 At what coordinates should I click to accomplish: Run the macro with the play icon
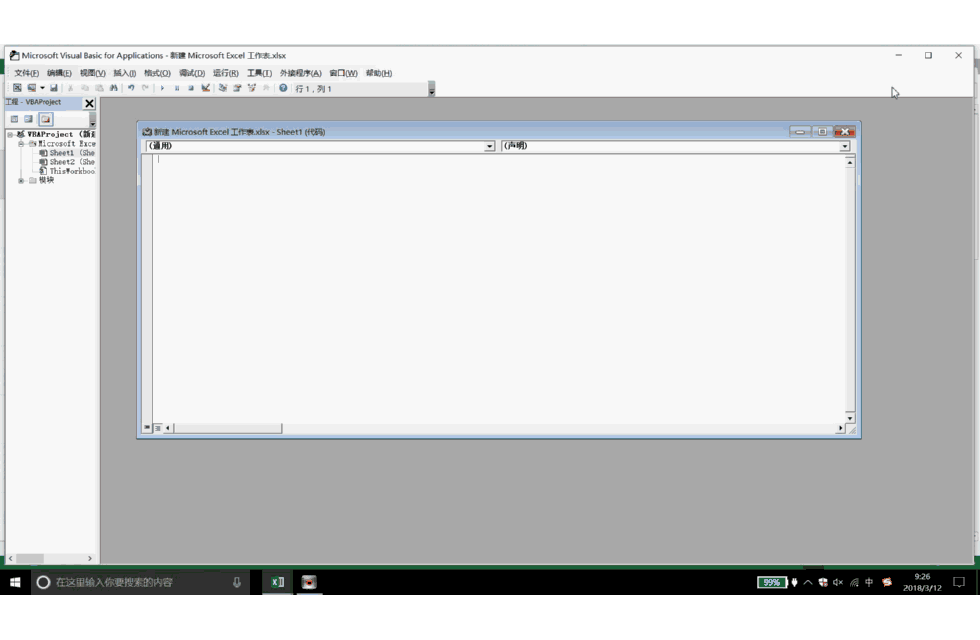[x=162, y=88]
